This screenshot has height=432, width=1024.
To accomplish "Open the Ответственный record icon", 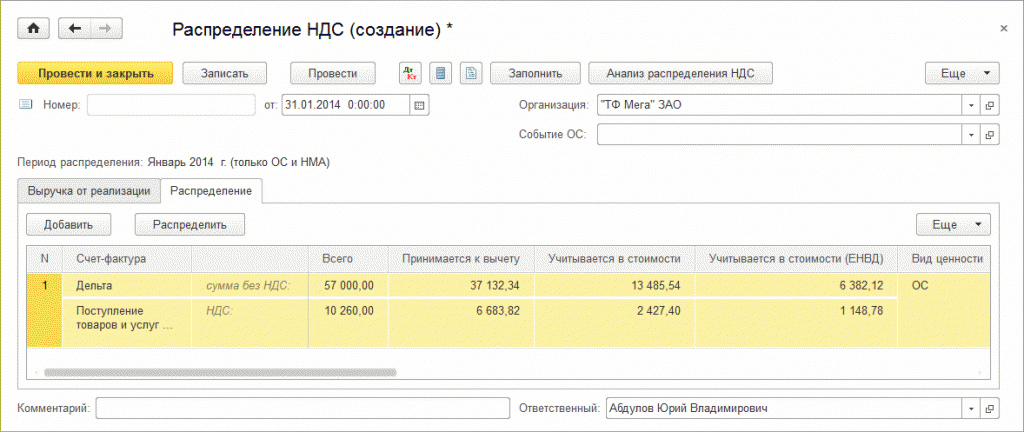I will pos(990,408).
